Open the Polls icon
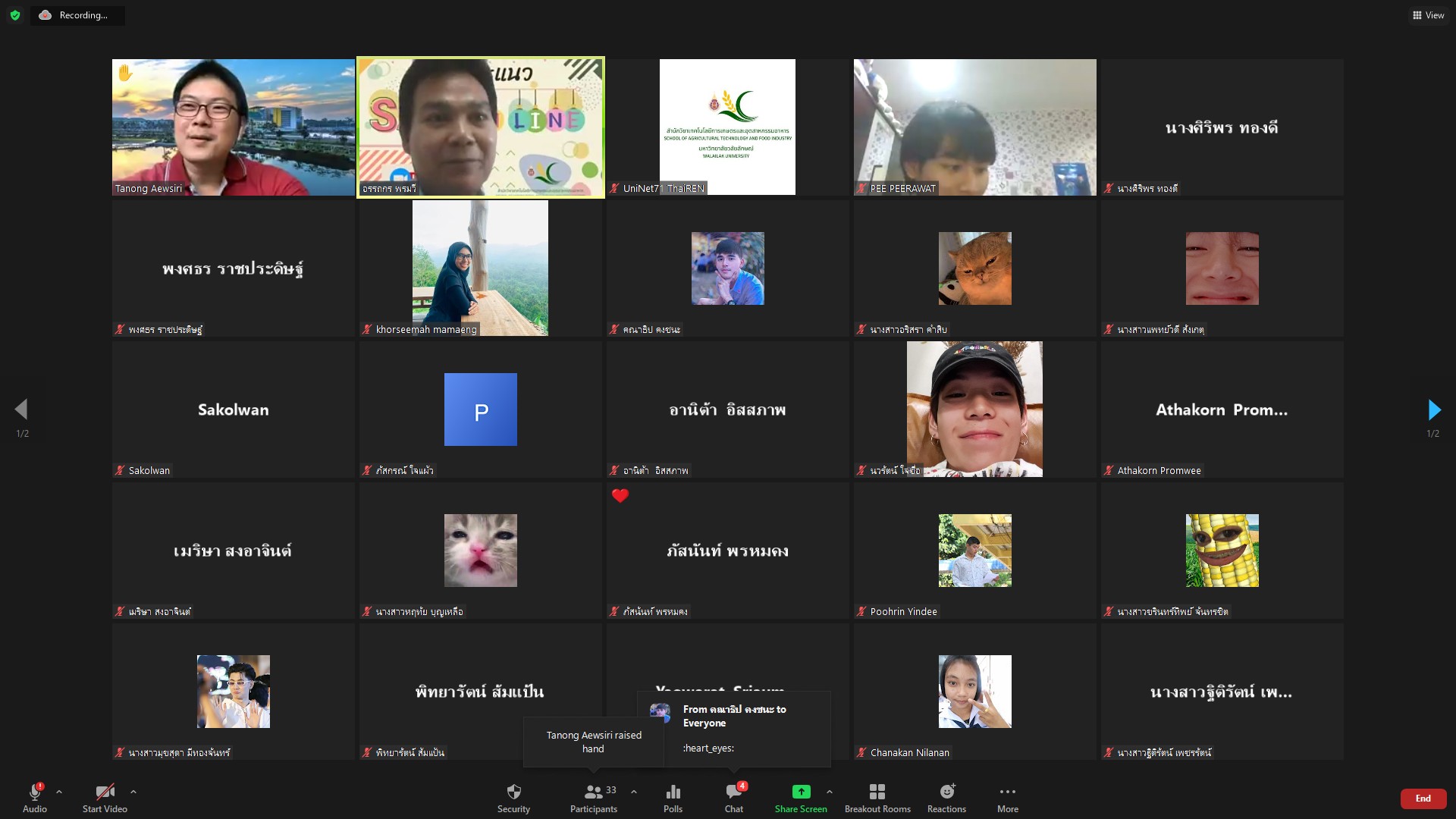 pyautogui.click(x=673, y=798)
